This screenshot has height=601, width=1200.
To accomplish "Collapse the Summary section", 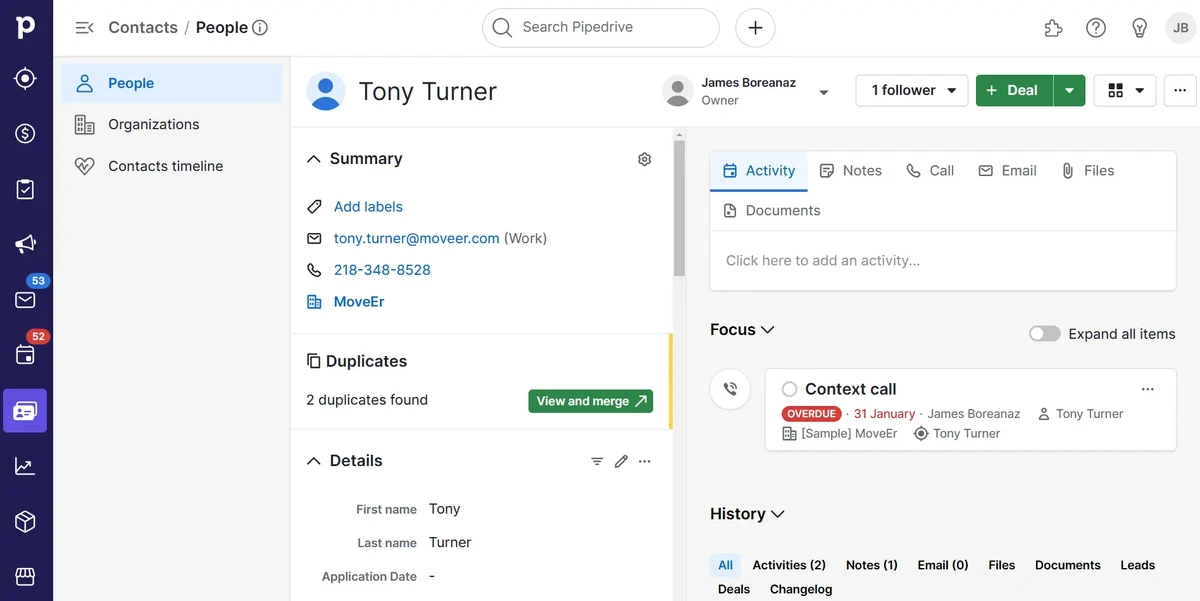I will coord(314,159).
